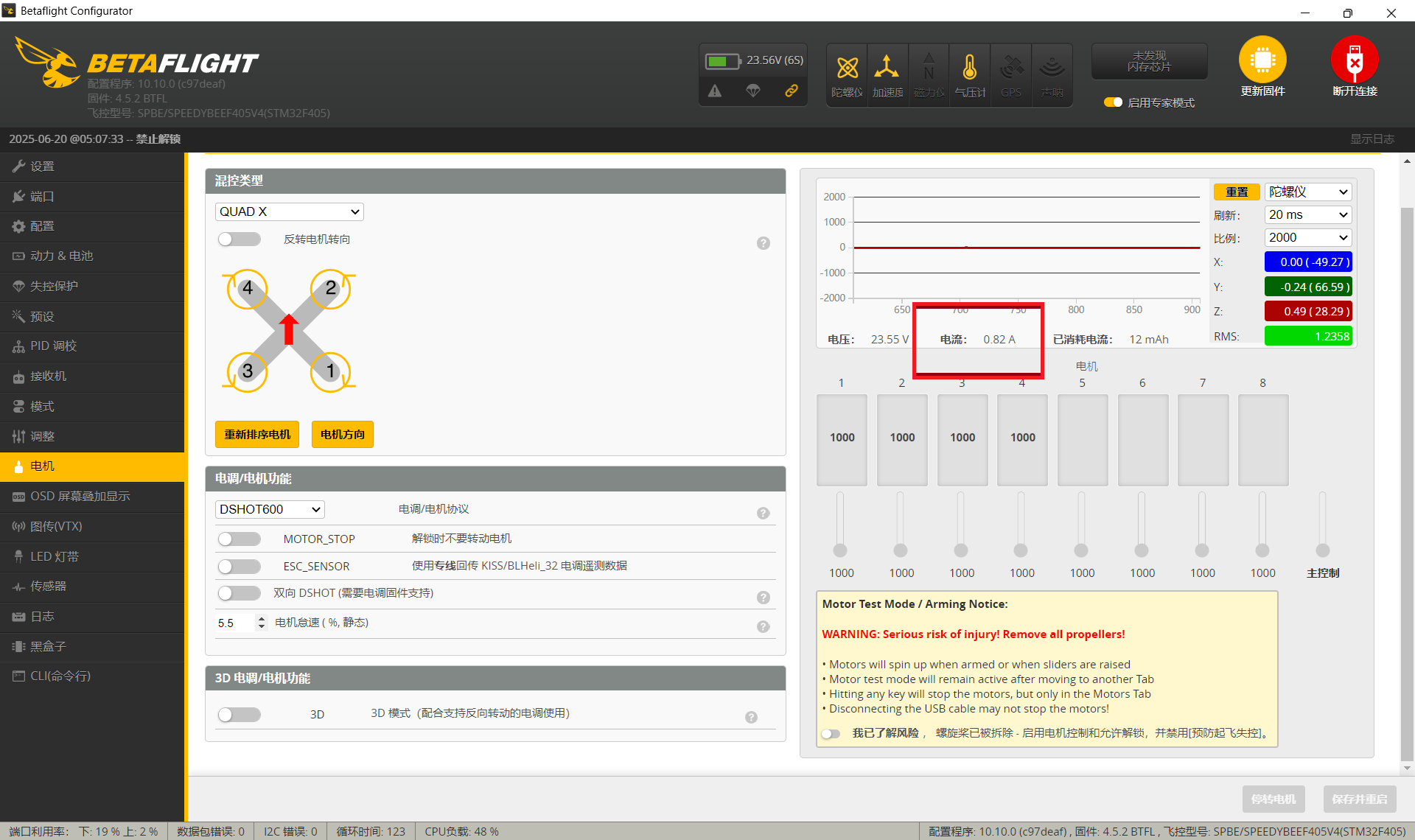The width and height of the screenshot is (1415, 840).
Task: Open help for reverse motor direction (反转电机转向)
Action: pyautogui.click(x=764, y=243)
